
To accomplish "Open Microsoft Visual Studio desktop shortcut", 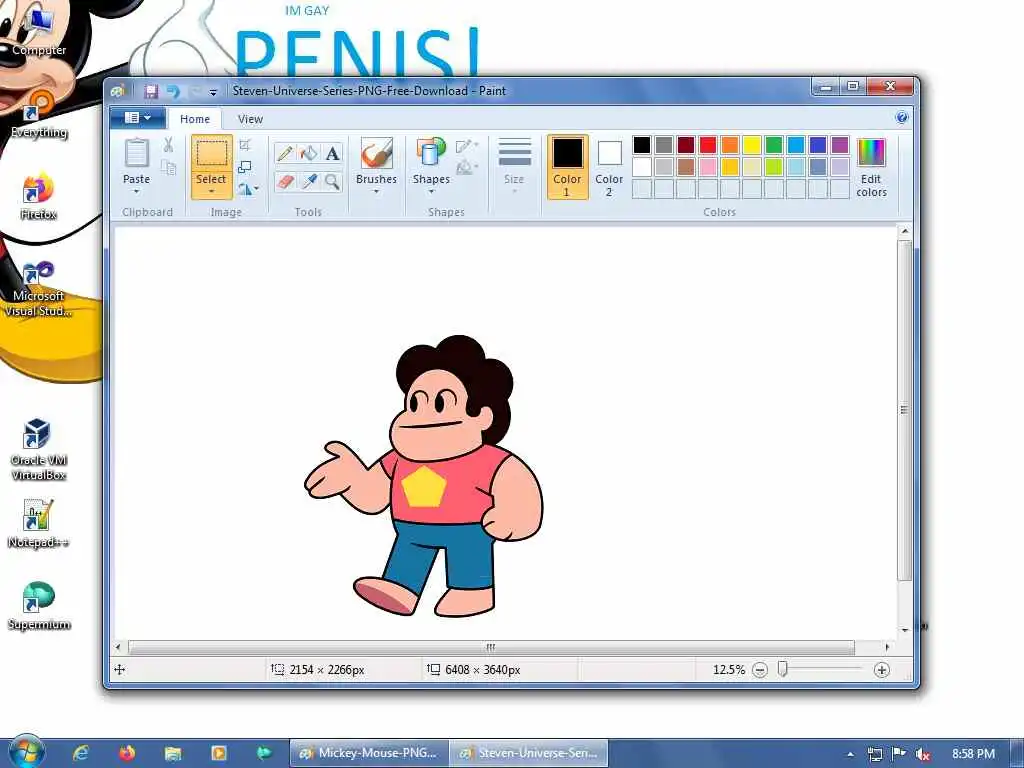I will (x=38, y=289).
